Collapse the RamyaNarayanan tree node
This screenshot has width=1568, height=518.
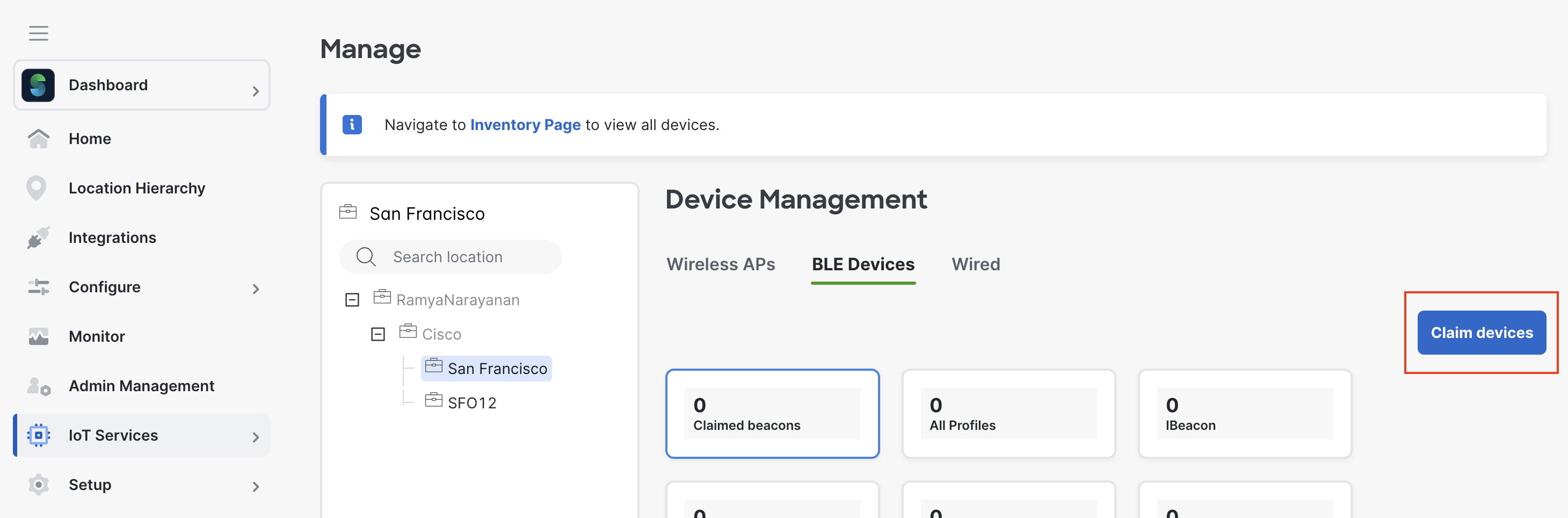352,300
